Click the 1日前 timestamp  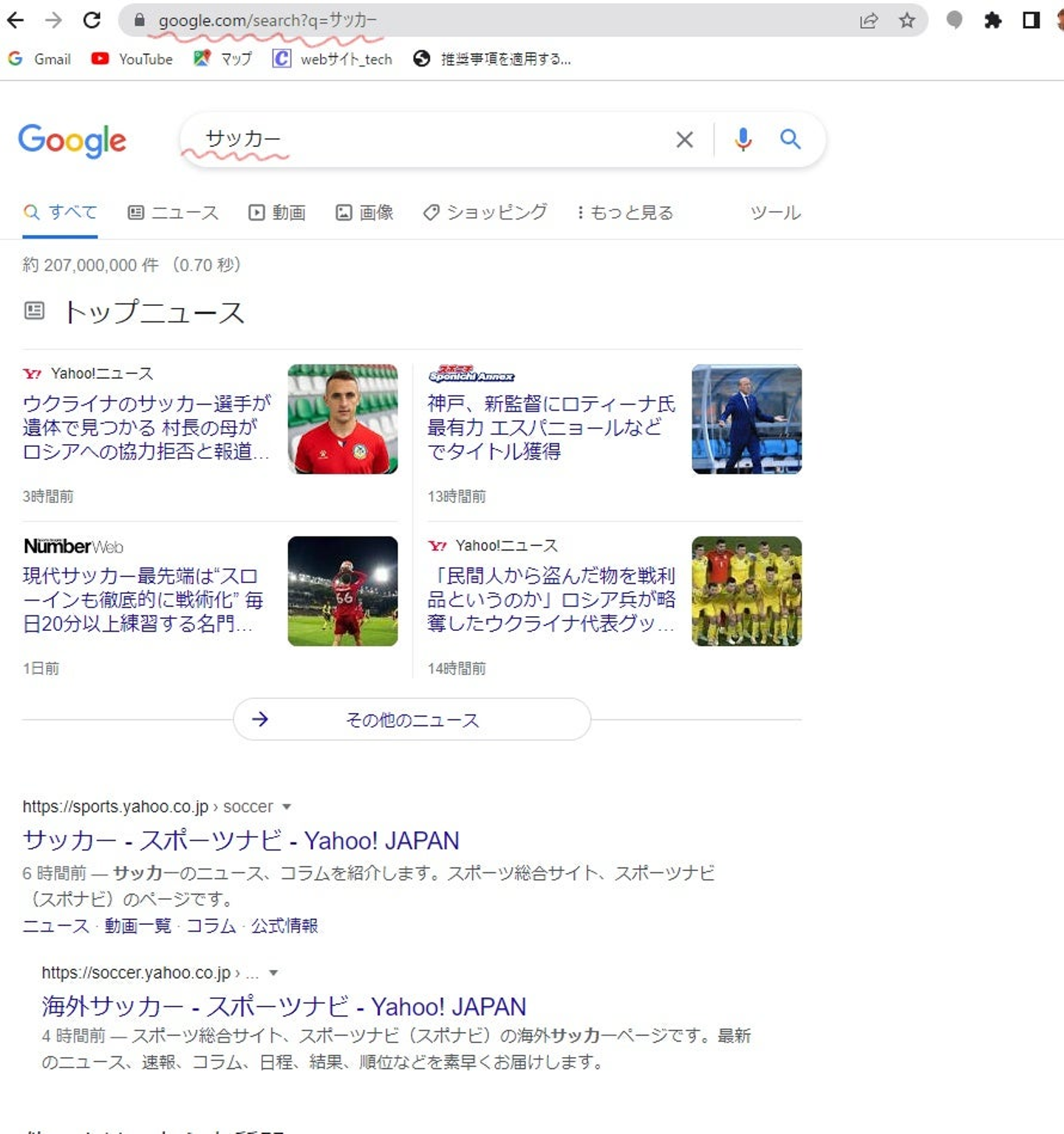click(x=41, y=669)
